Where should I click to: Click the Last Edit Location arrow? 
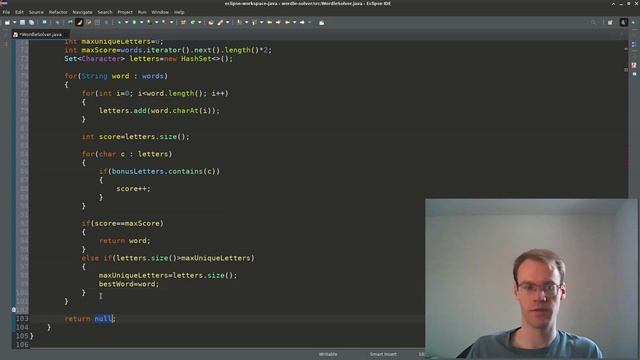(x=269, y=22)
